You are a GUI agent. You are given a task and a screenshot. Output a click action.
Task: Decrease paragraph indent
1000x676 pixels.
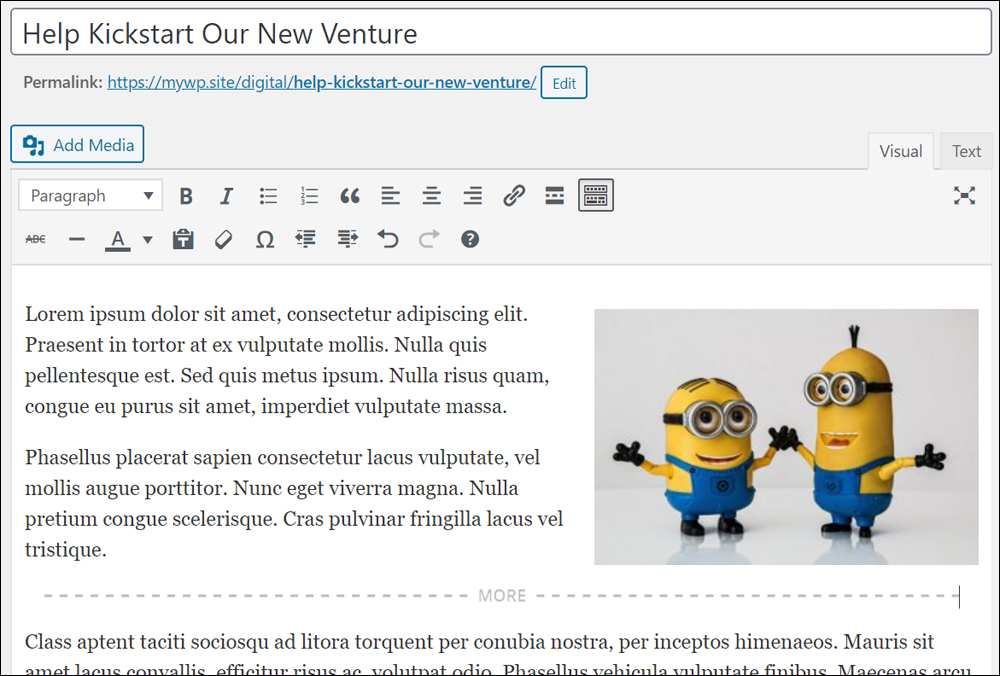click(305, 239)
